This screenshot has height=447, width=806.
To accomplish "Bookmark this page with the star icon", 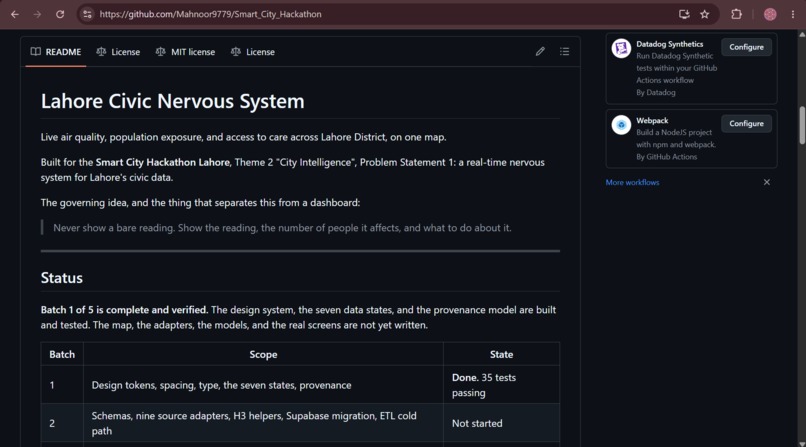I will [x=705, y=14].
